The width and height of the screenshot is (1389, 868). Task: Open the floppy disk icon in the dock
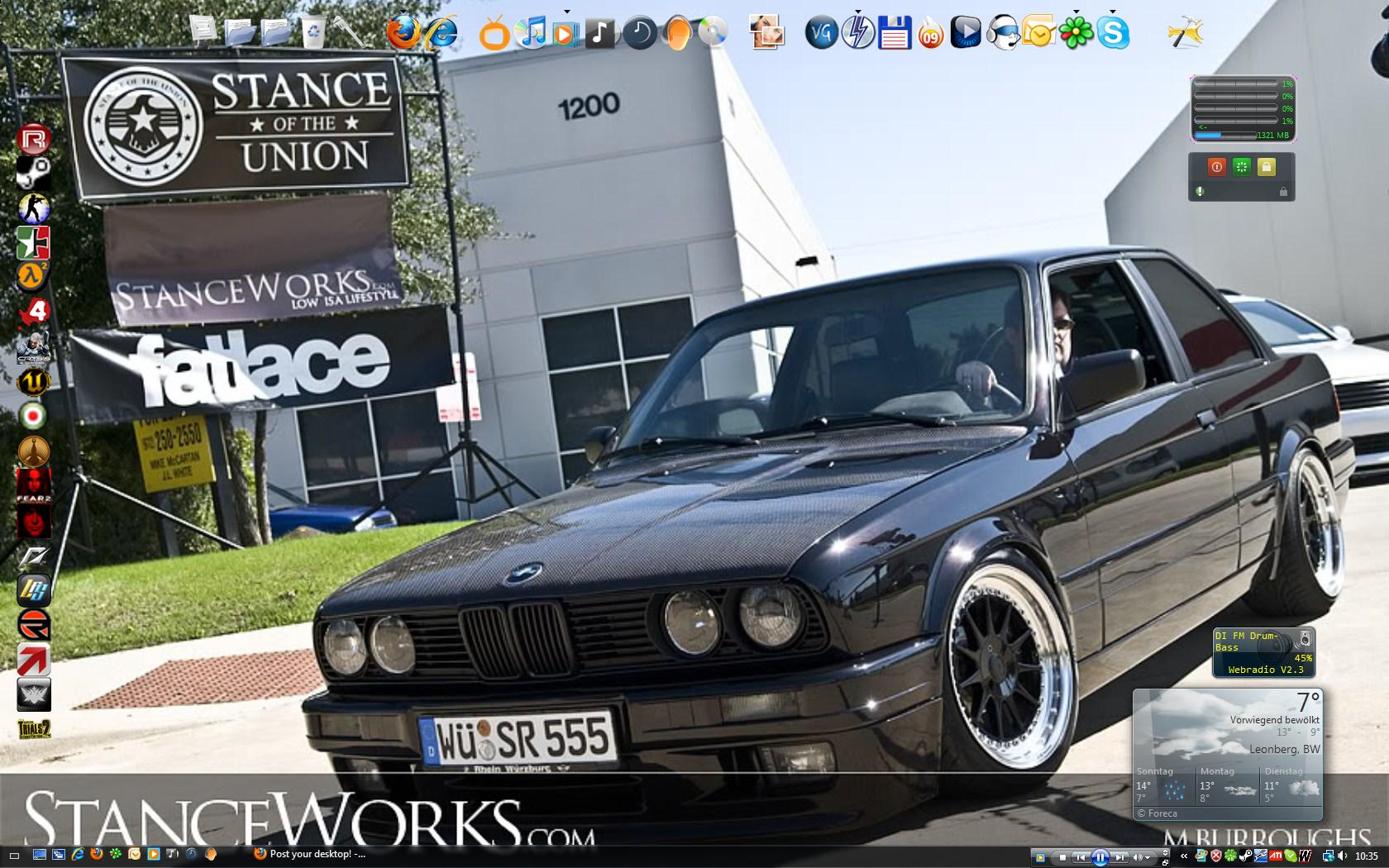[x=895, y=33]
